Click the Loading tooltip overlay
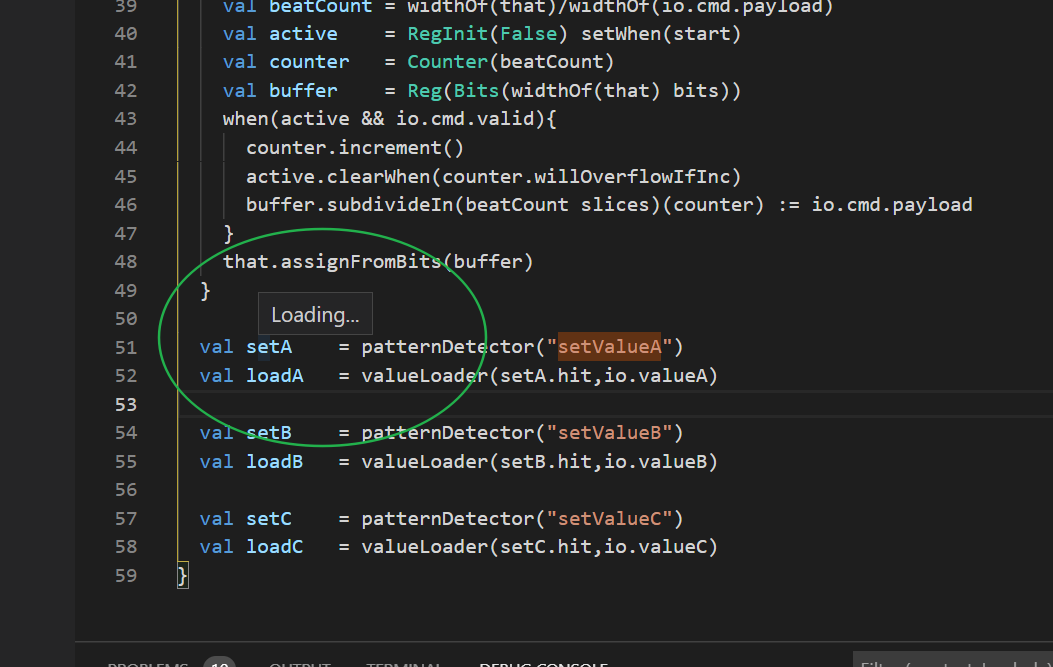This screenshot has height=667, width=1053. coord(315,313)
